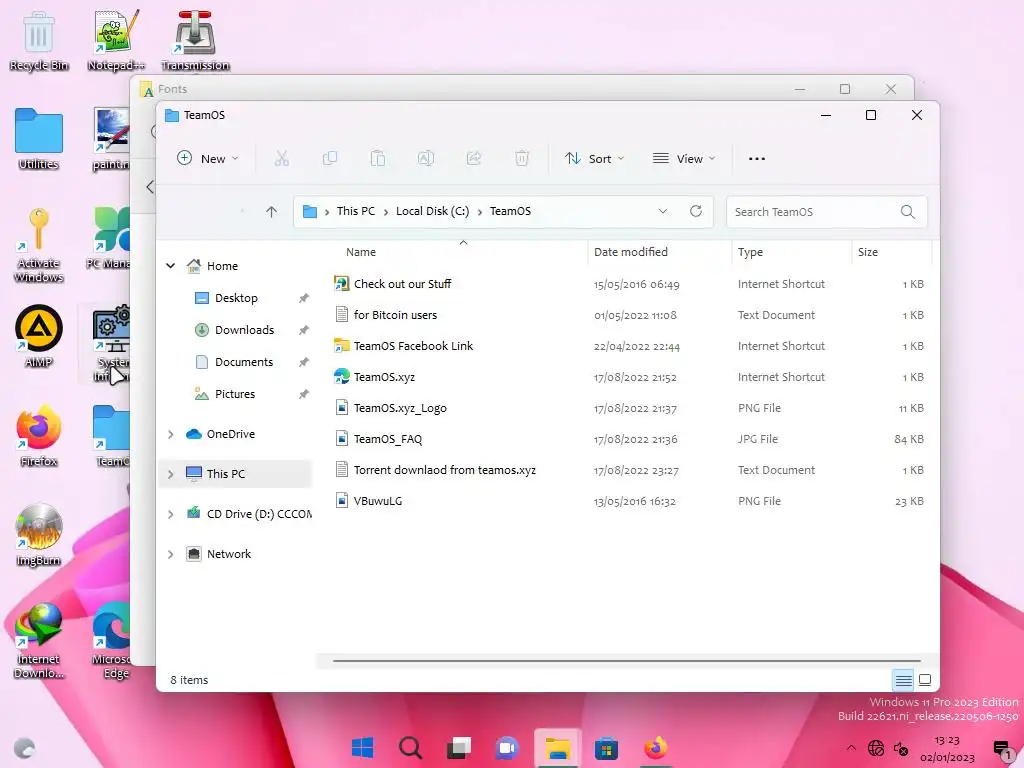
Task: Show hidden system tray icons chevron
Action: click(x=851, y=748)
